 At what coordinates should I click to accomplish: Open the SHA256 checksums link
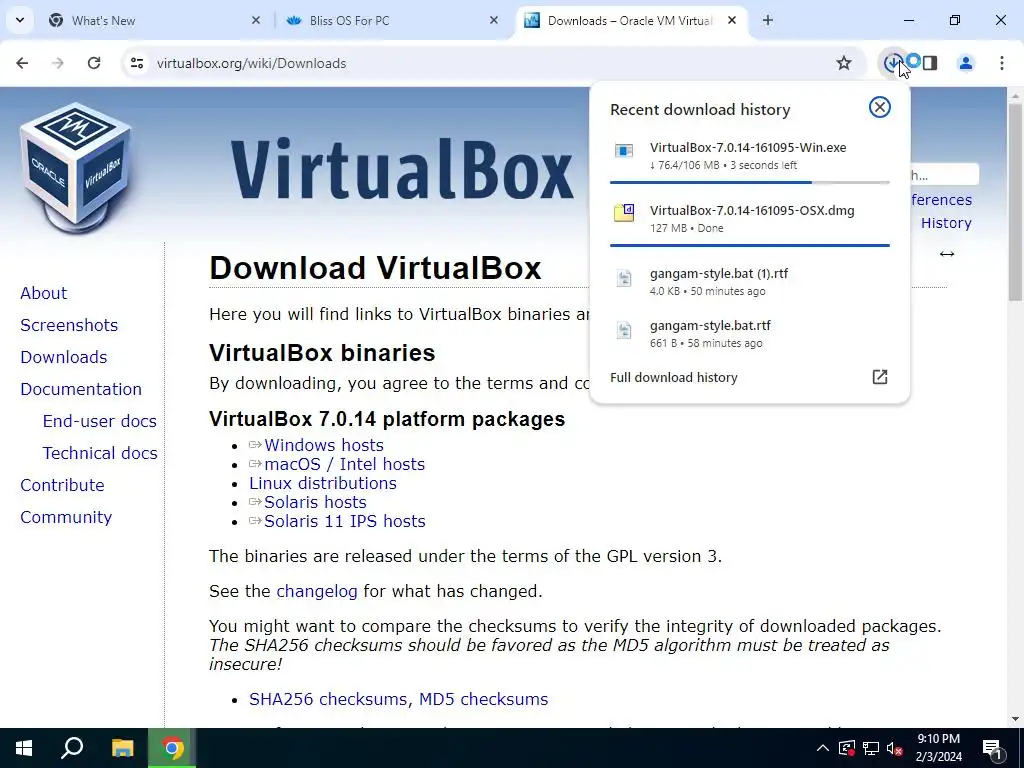(x=327, y=699)
